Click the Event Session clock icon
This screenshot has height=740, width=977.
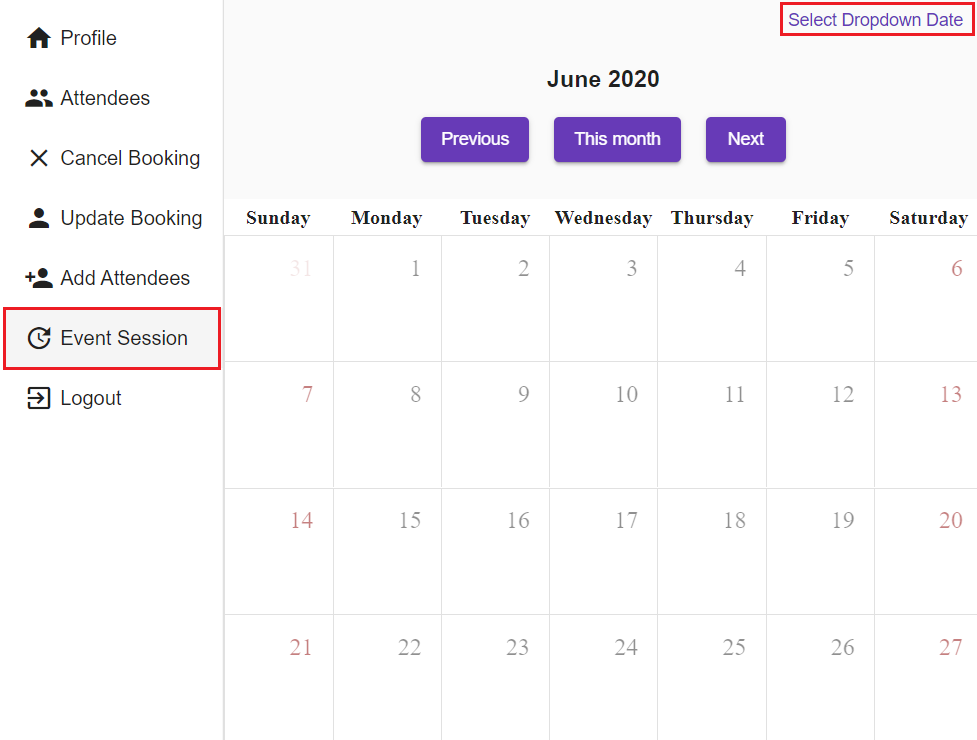click(x=39, y=338)
